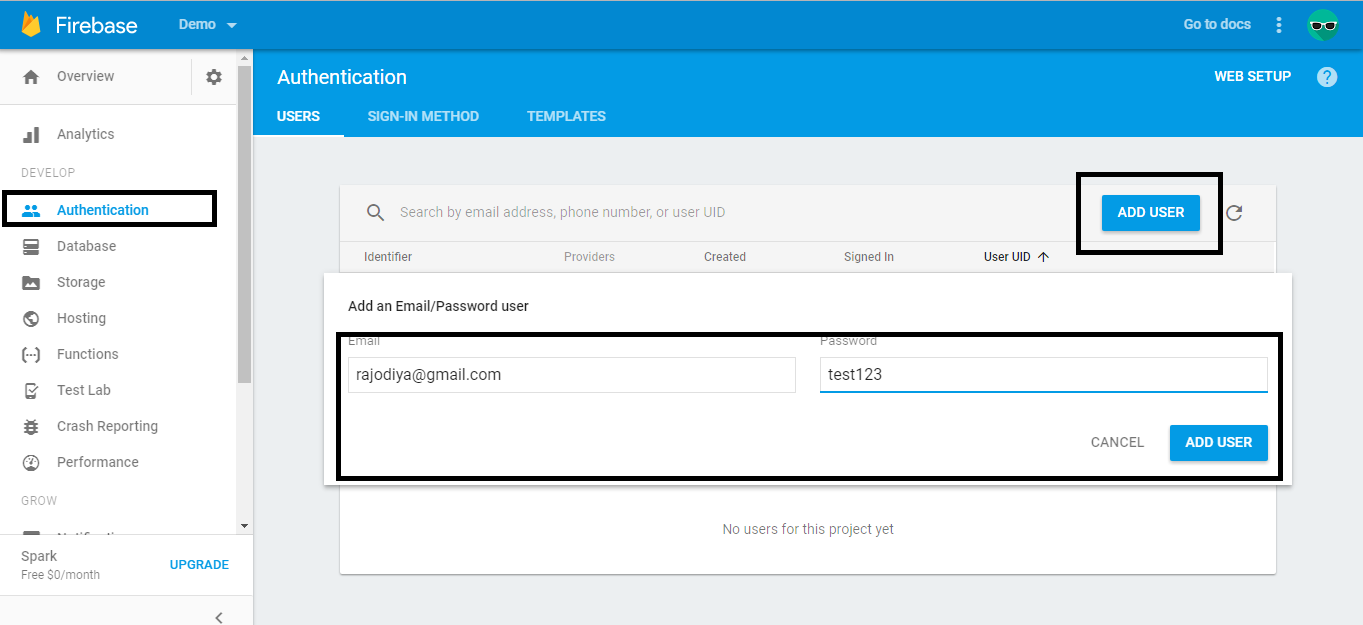Viewport: 1363px width, 625px height.
Task: Click the Identifier column header
Action: 387,257
